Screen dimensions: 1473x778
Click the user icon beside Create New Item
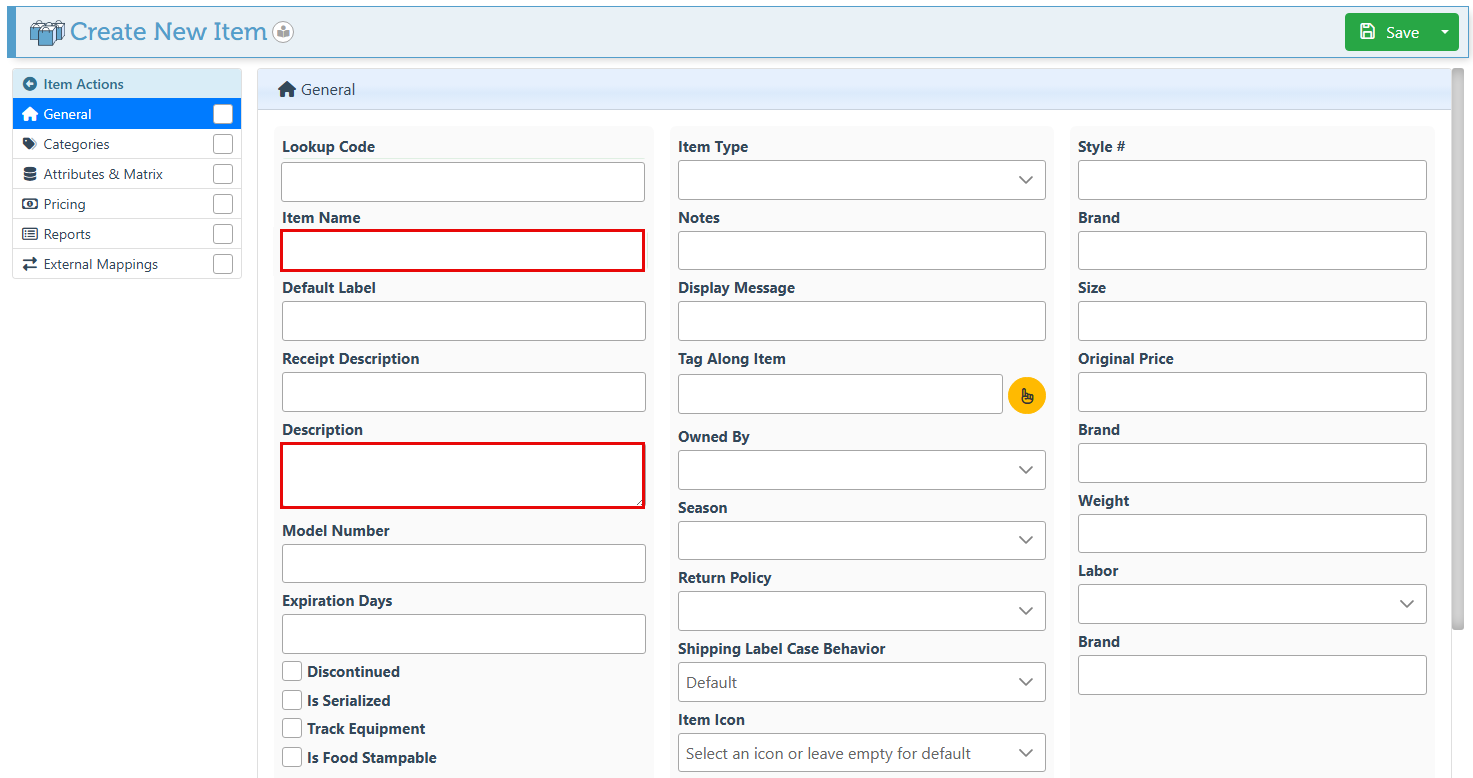click(284, 32)
